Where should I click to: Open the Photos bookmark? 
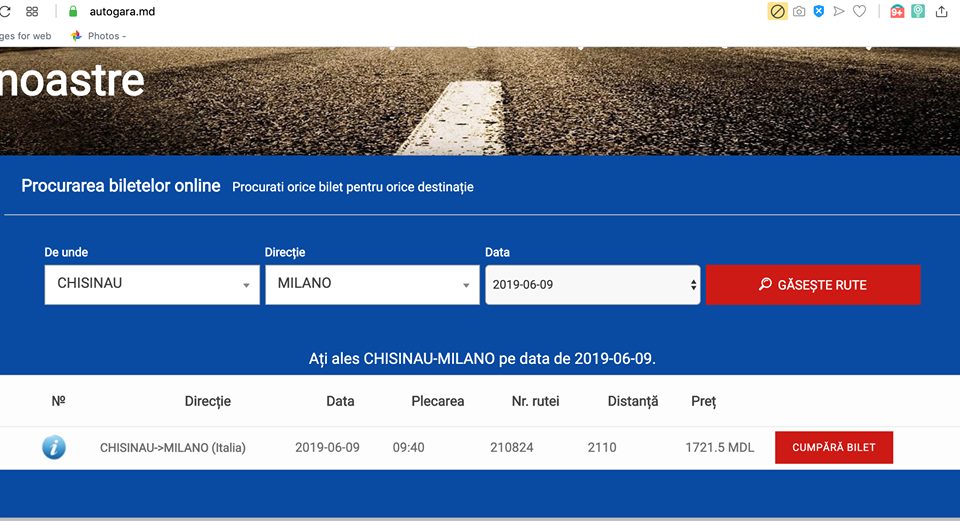click(98, 36)
